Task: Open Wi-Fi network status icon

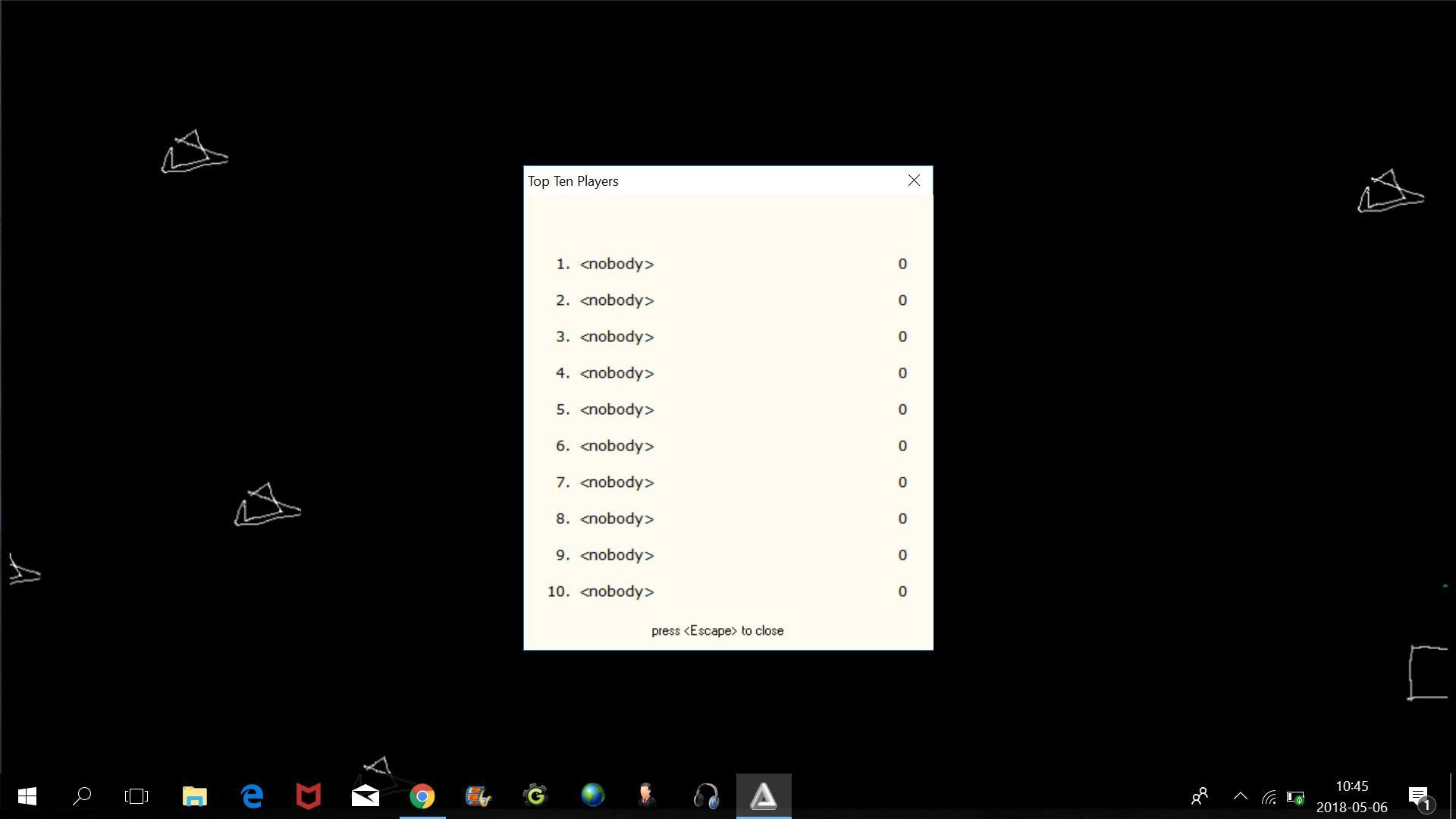Action: (x=1269, y=797)
